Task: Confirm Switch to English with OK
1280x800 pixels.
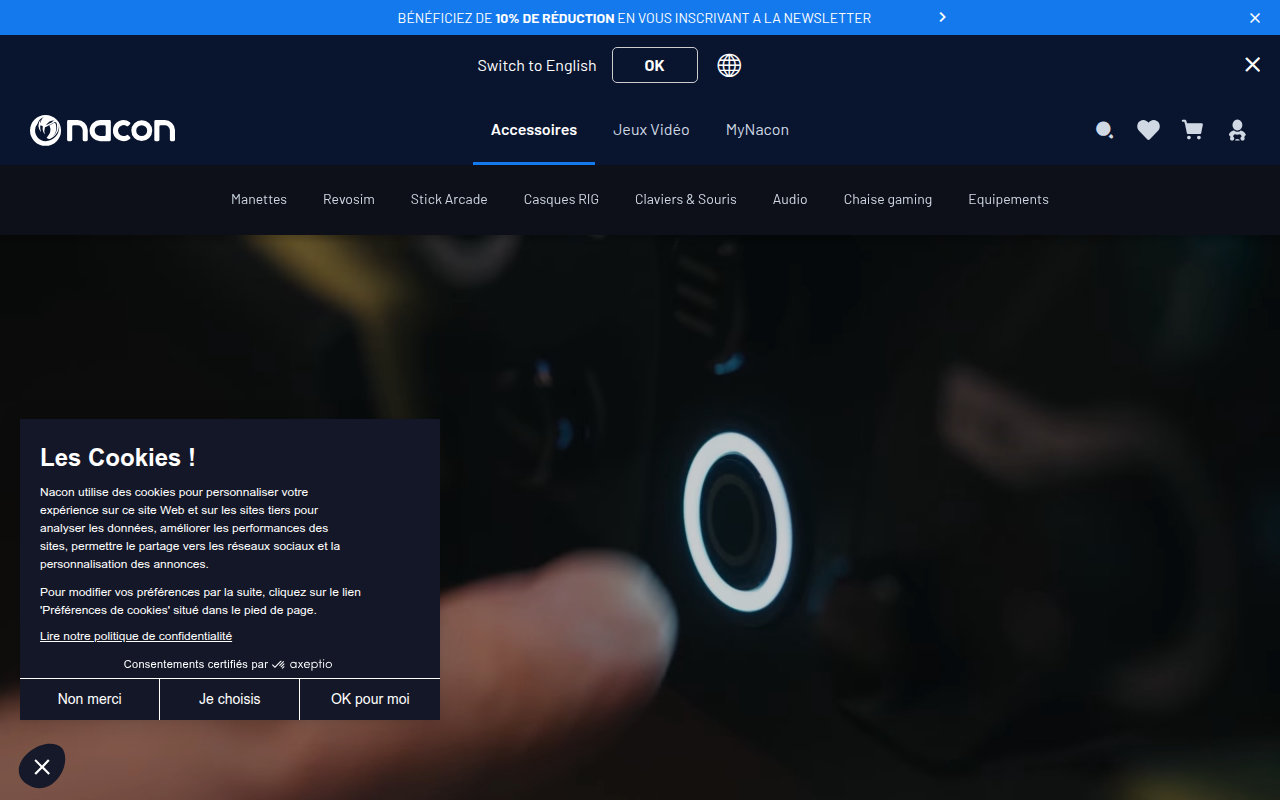Action: coord(654,65)
